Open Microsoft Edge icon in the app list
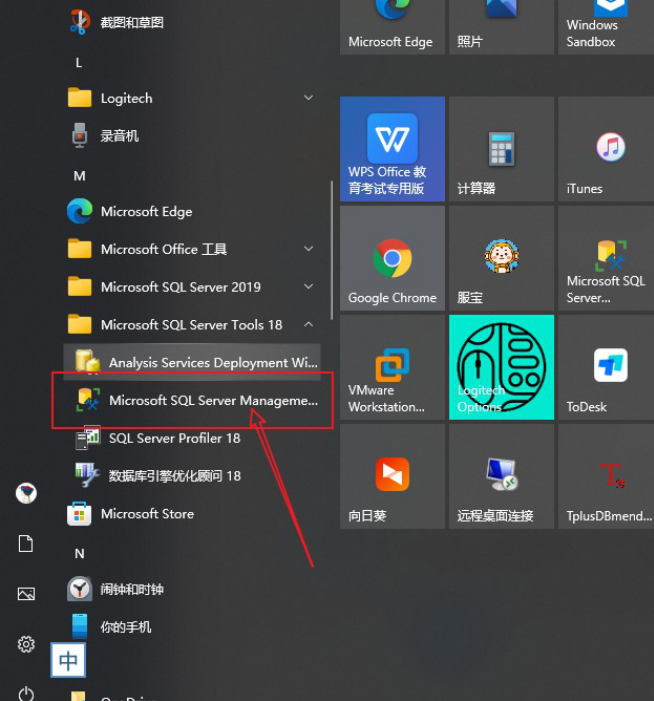 point(80,211)
